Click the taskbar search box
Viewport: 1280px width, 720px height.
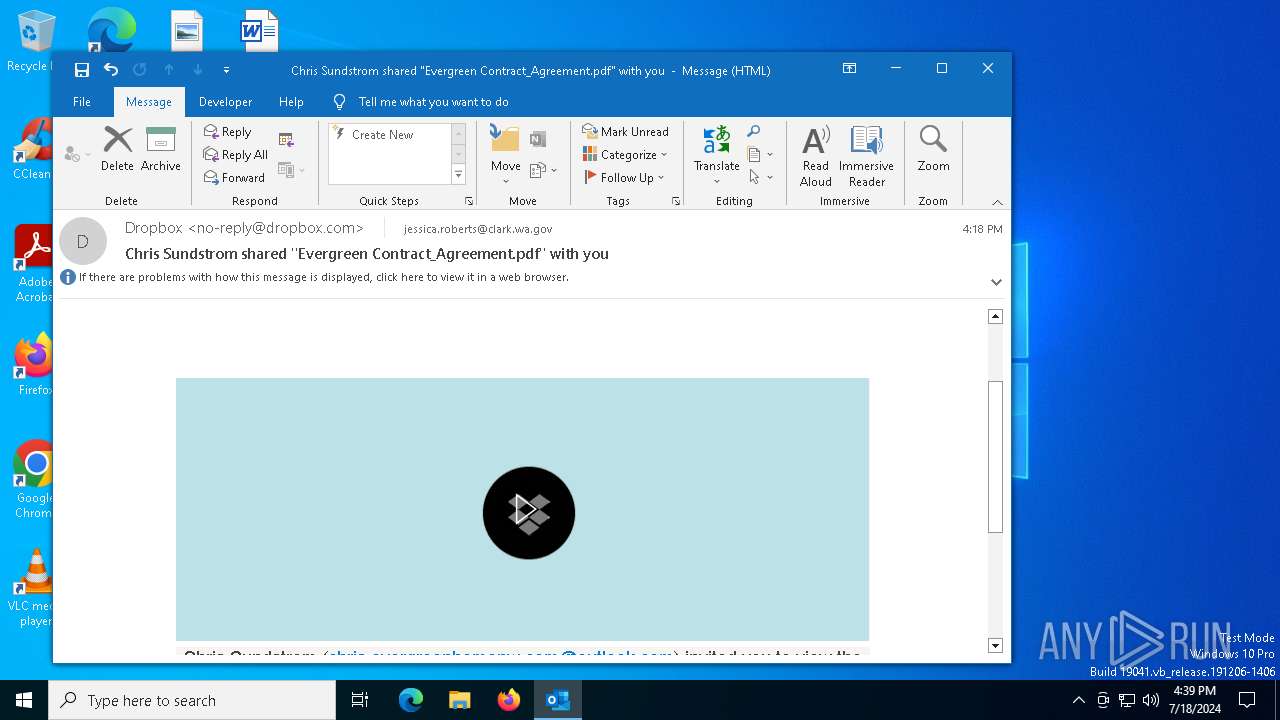192,700
